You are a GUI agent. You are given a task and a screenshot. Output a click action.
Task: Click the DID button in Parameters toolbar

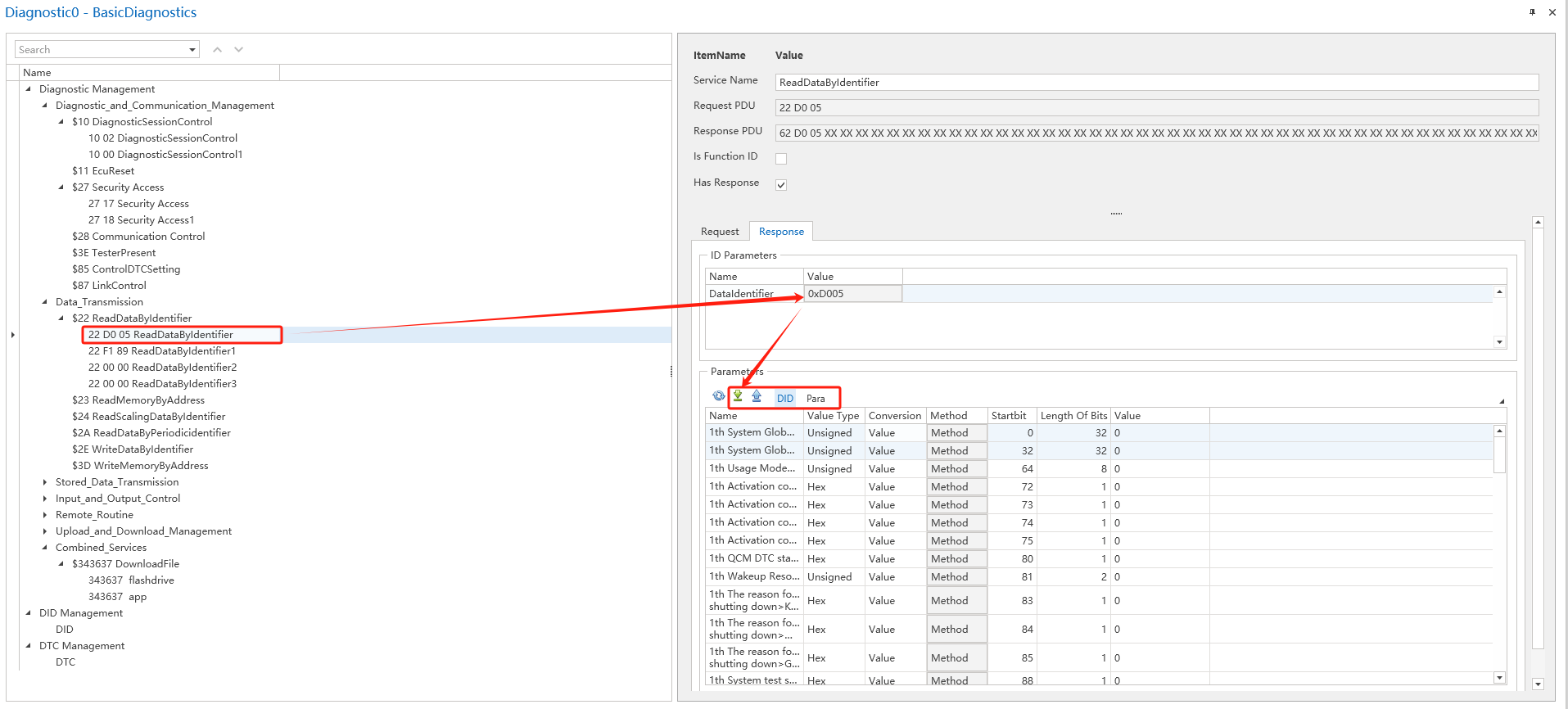click(785, 399)
